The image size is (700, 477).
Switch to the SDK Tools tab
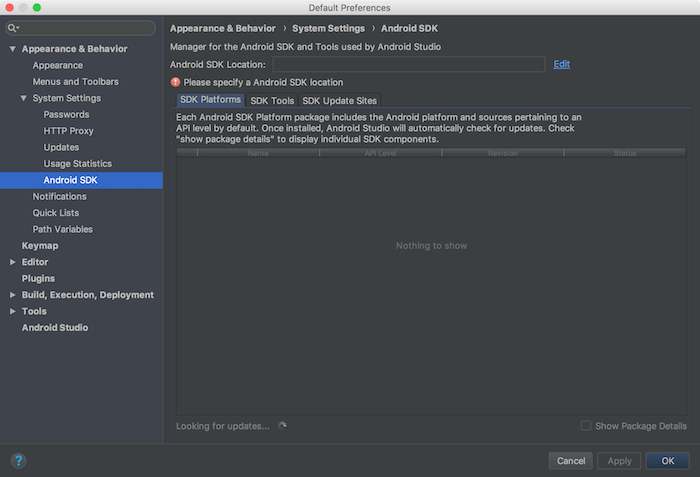(272, 100)
